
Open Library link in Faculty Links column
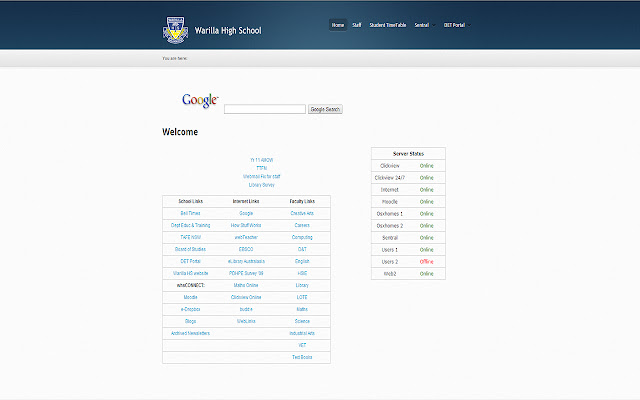tap(302, 285)
